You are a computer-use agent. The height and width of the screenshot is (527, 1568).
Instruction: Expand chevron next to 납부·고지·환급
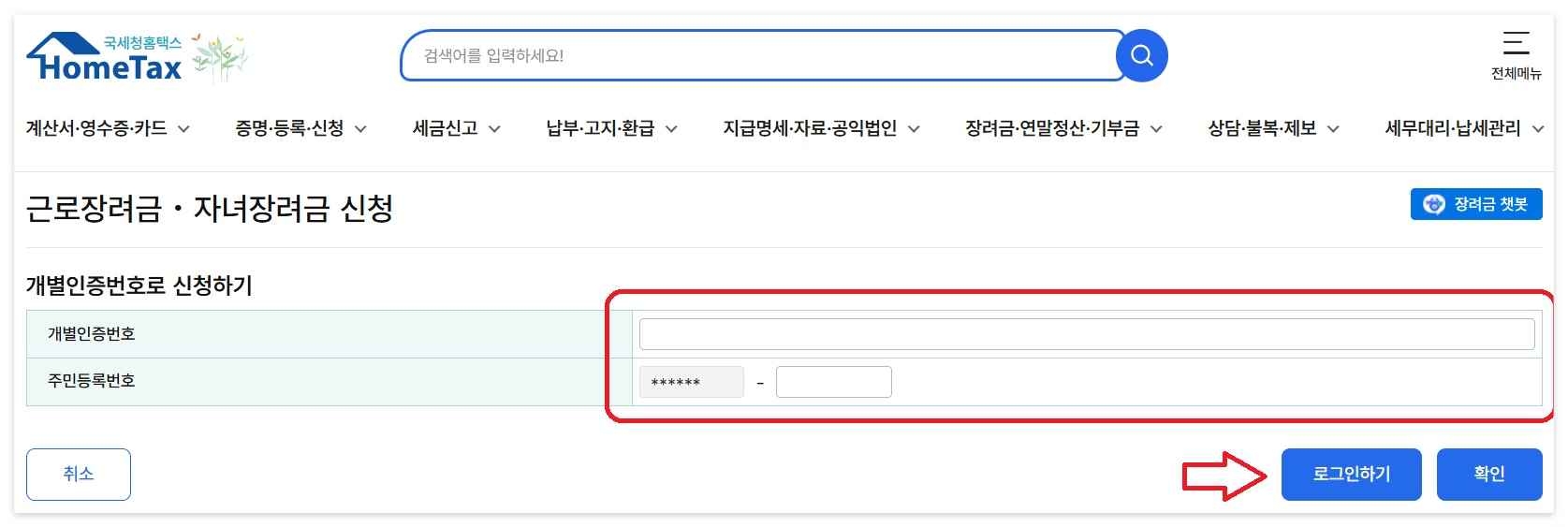[x=671, y=129]
